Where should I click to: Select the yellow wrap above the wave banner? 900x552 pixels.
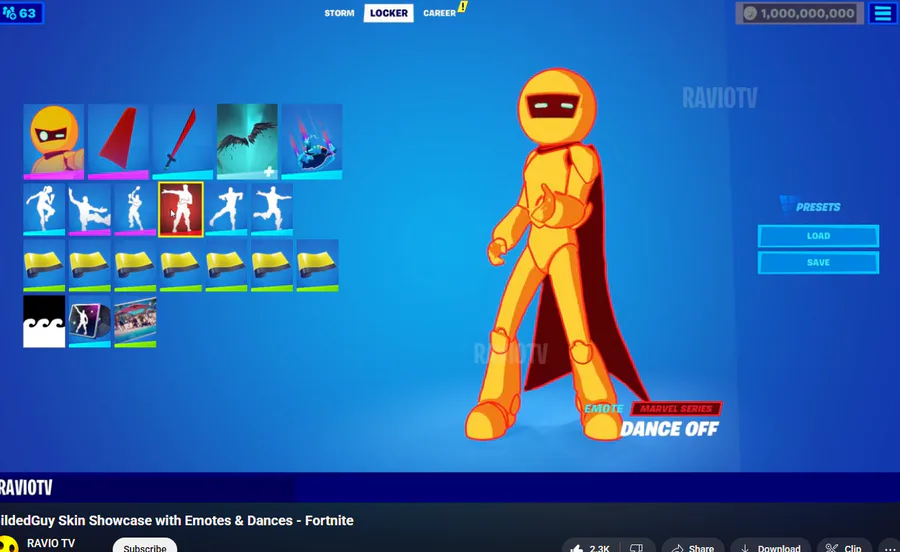[x=44, y=266]
